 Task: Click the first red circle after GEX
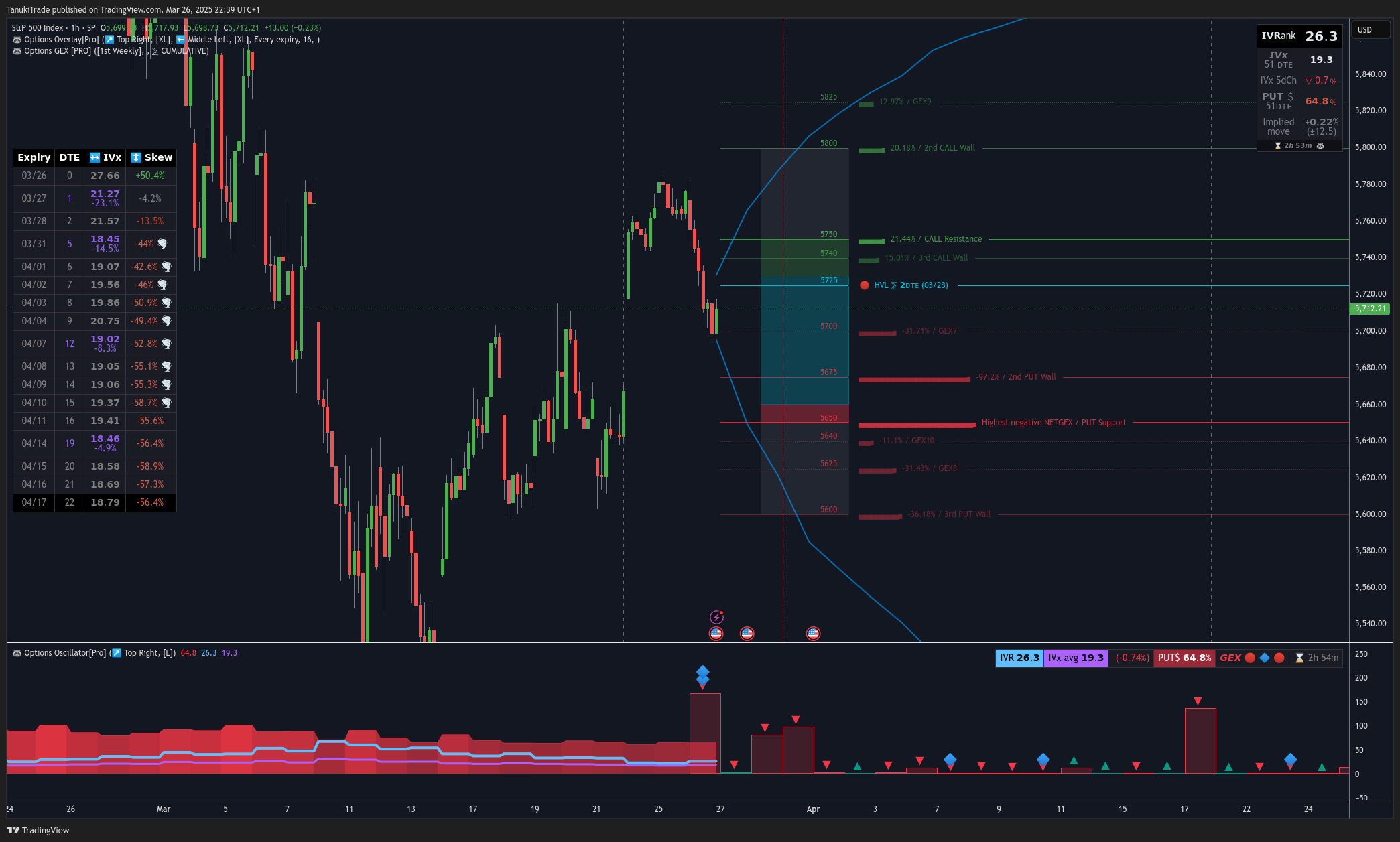click(x=1250, y=658)
